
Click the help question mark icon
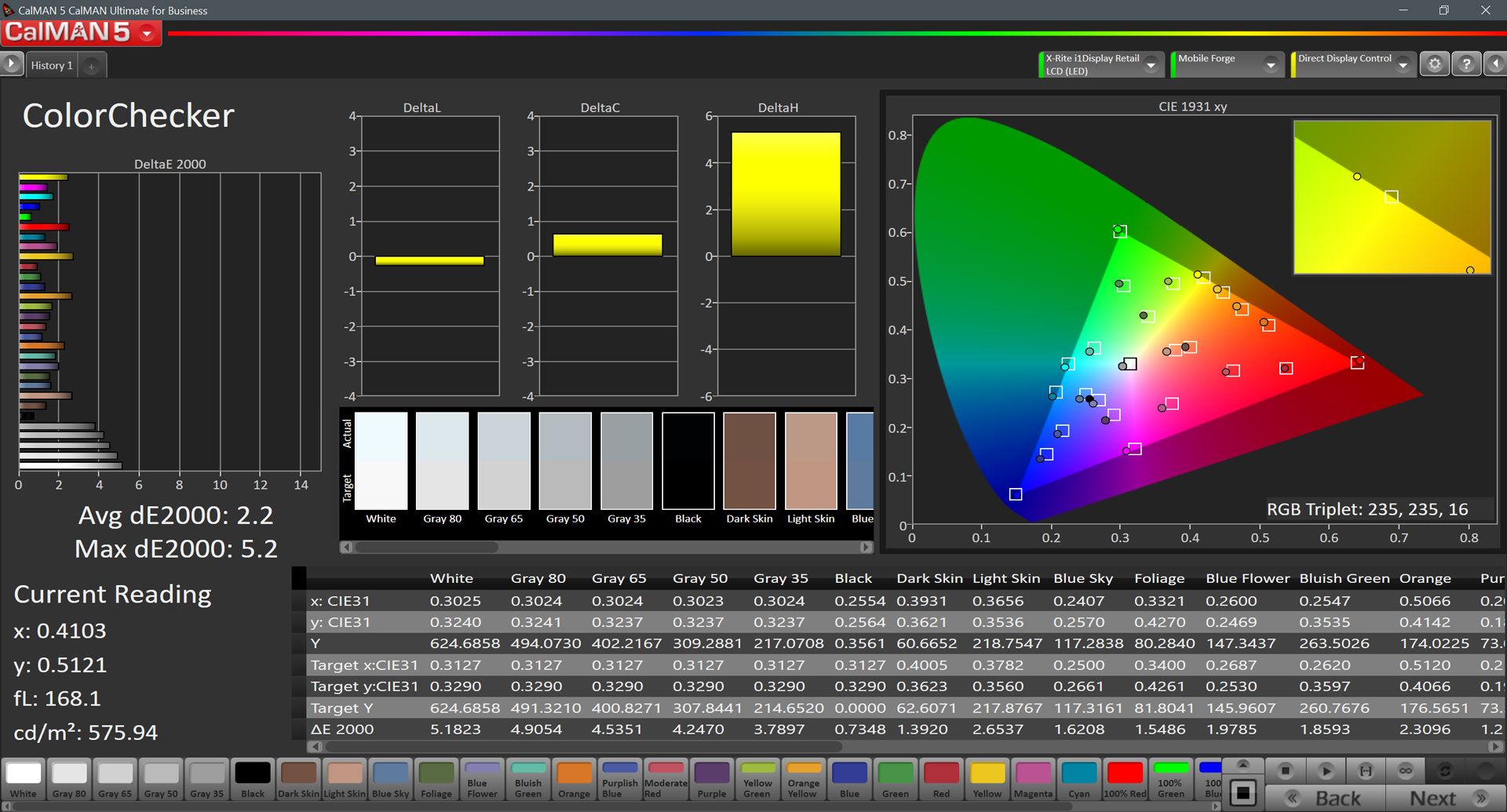pyautogui.click(x=1465, y=64)
